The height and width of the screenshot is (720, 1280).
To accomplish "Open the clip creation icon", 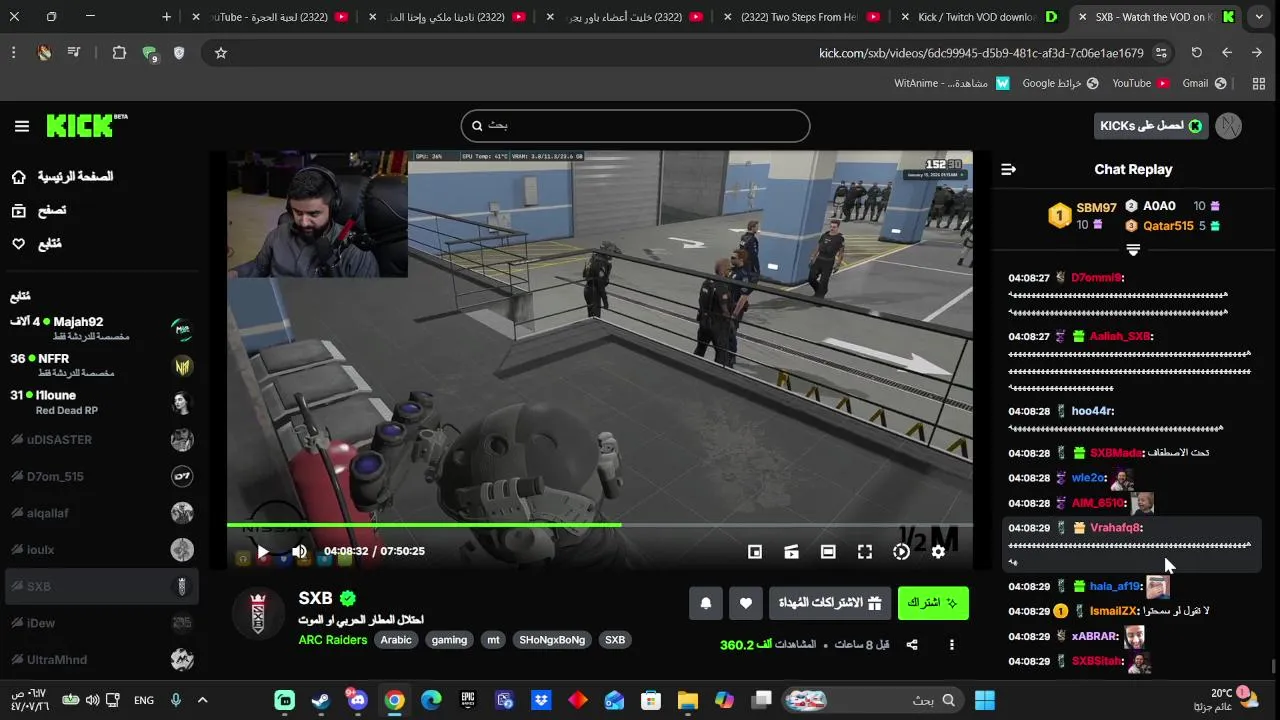I will [791, 551].
